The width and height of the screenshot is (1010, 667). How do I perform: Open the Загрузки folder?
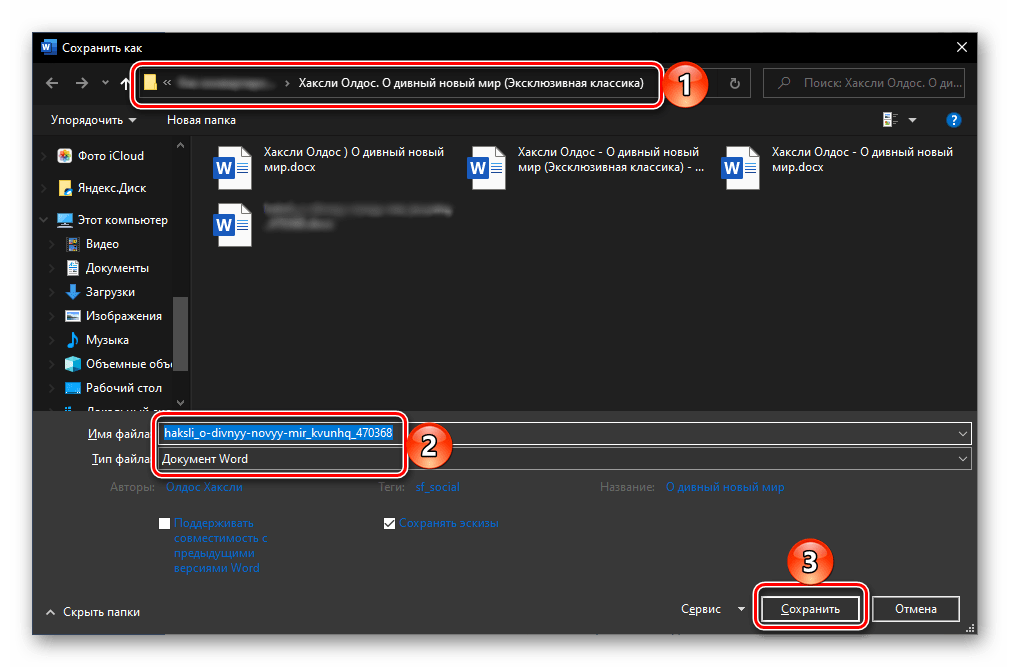[100, 292]
